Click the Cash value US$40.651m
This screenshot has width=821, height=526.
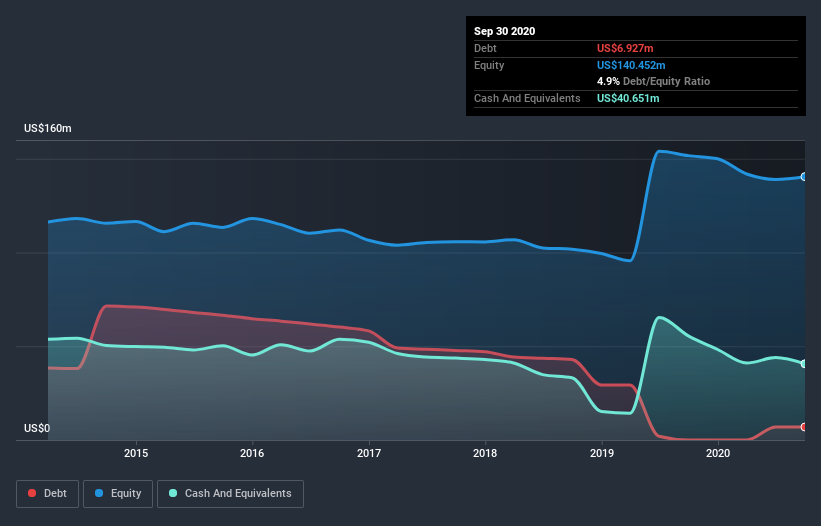(x=628, y=98)
